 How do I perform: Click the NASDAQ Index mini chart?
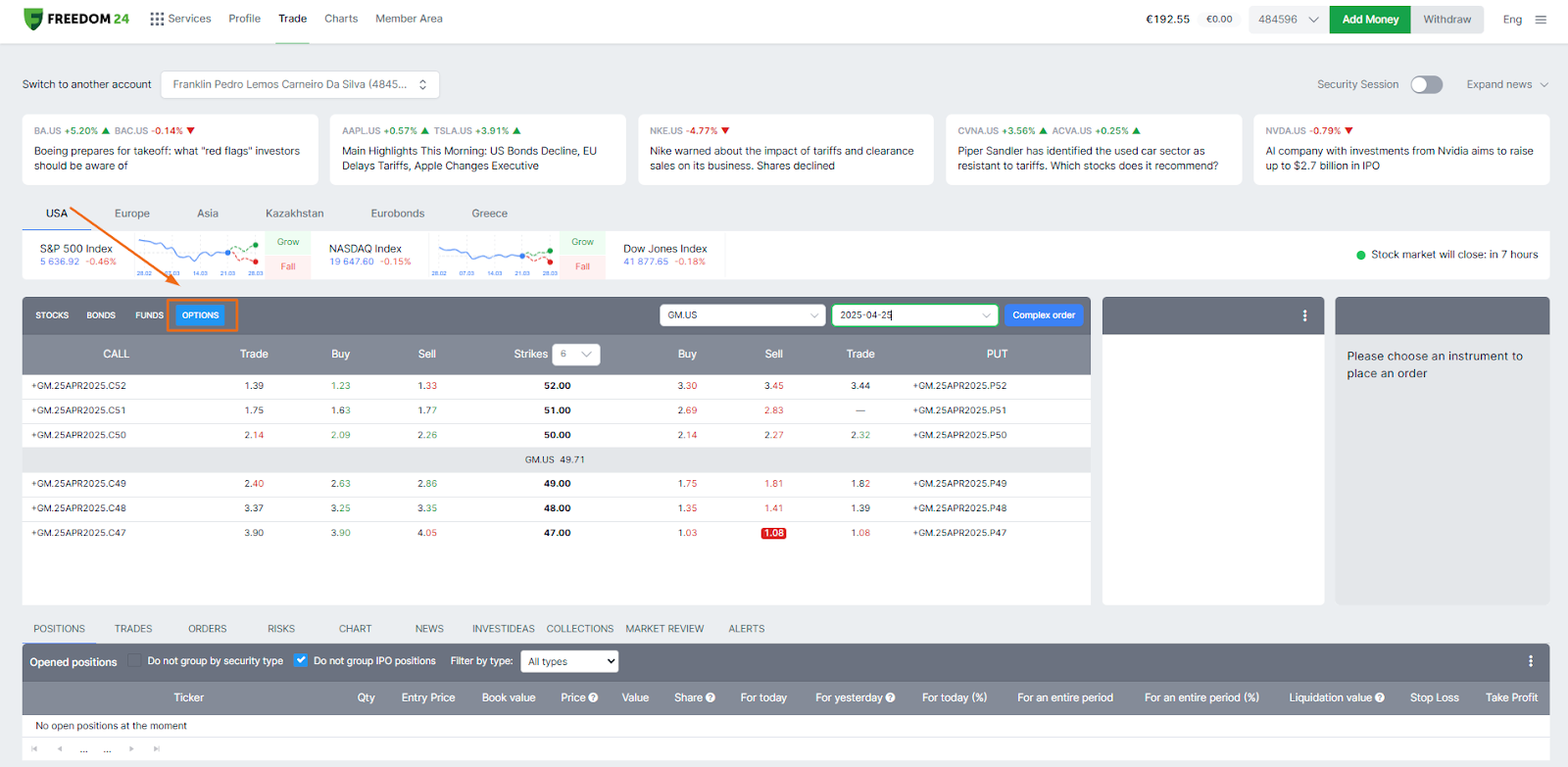coord(494,256)
